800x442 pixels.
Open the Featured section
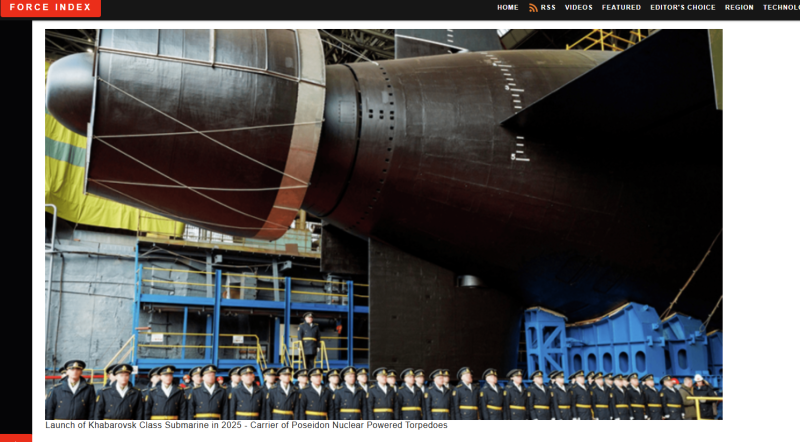[621, 8]
